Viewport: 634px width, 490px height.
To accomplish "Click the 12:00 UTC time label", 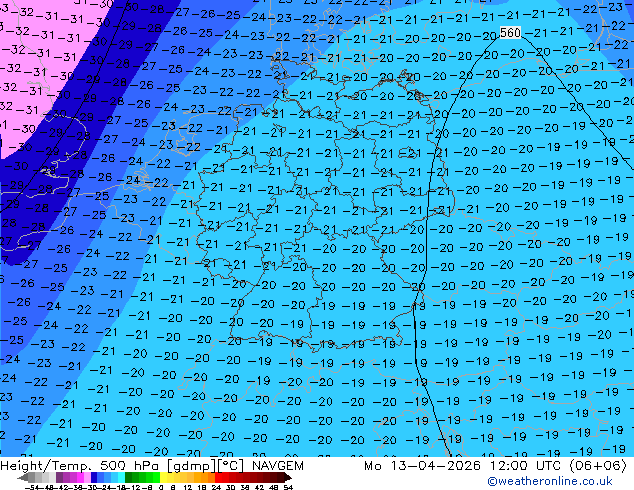I will (525, 466).
